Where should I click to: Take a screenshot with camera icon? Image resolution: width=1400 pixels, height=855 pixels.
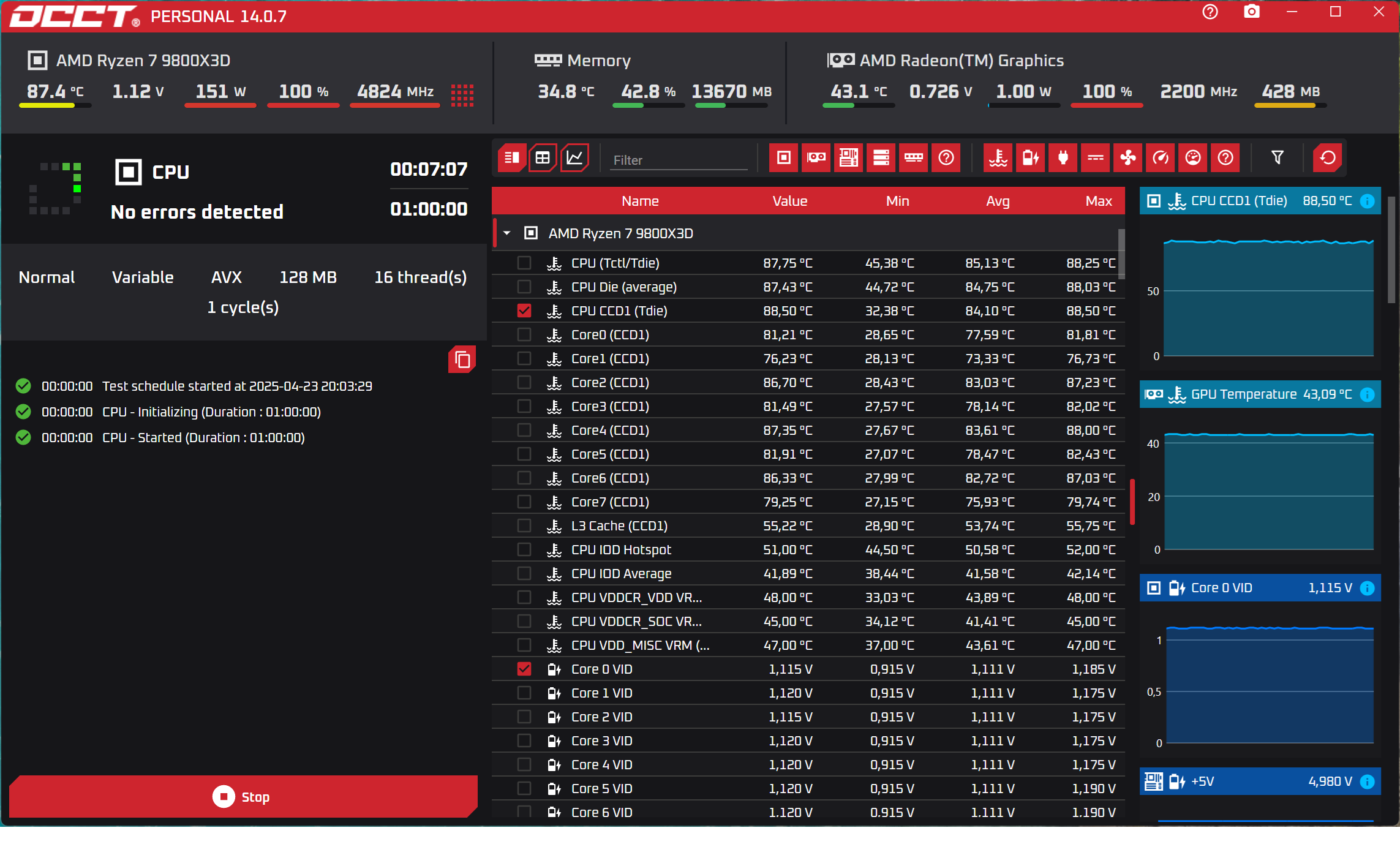click(1252, 12)
